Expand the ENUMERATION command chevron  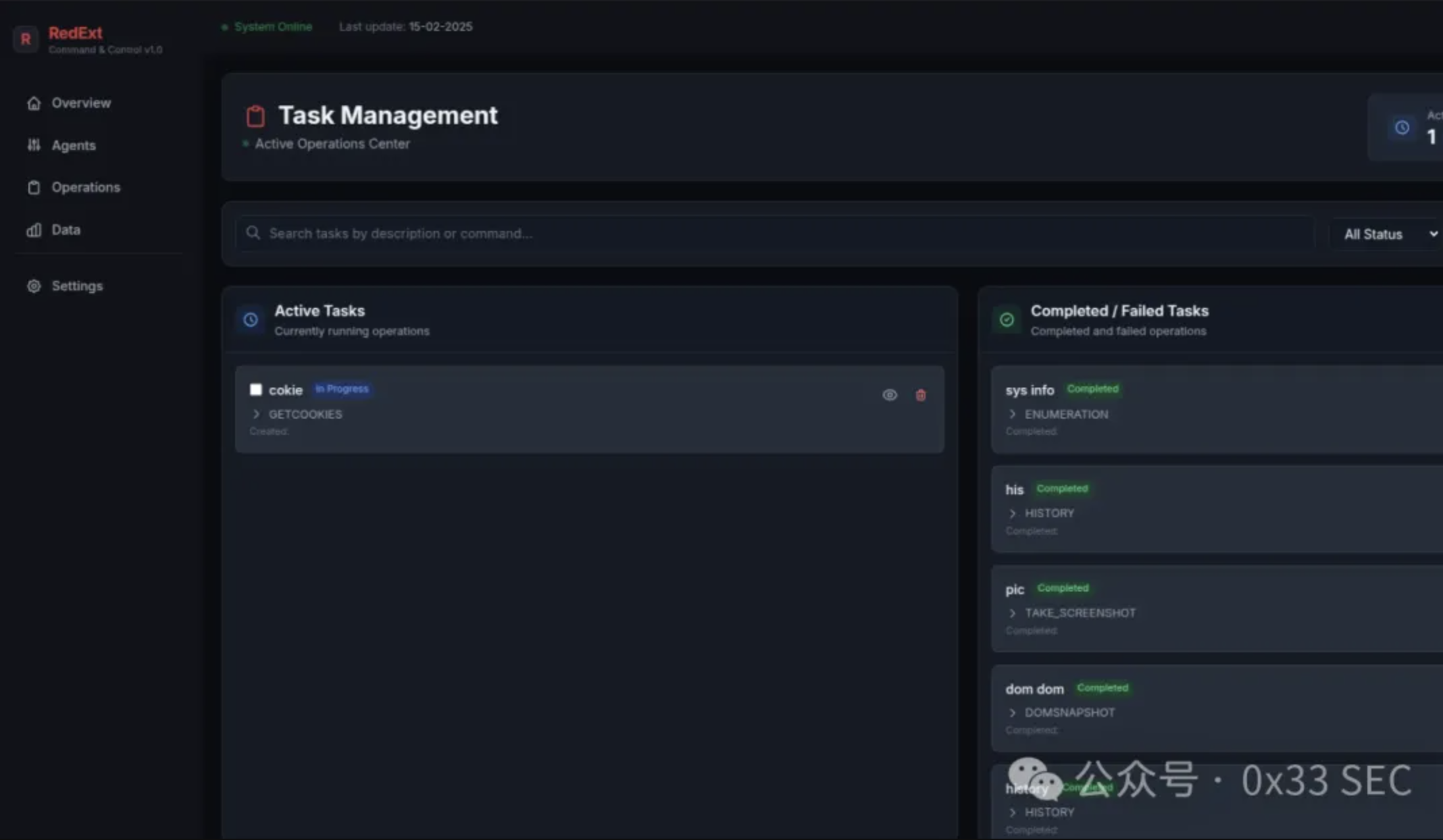[1012, 414]
